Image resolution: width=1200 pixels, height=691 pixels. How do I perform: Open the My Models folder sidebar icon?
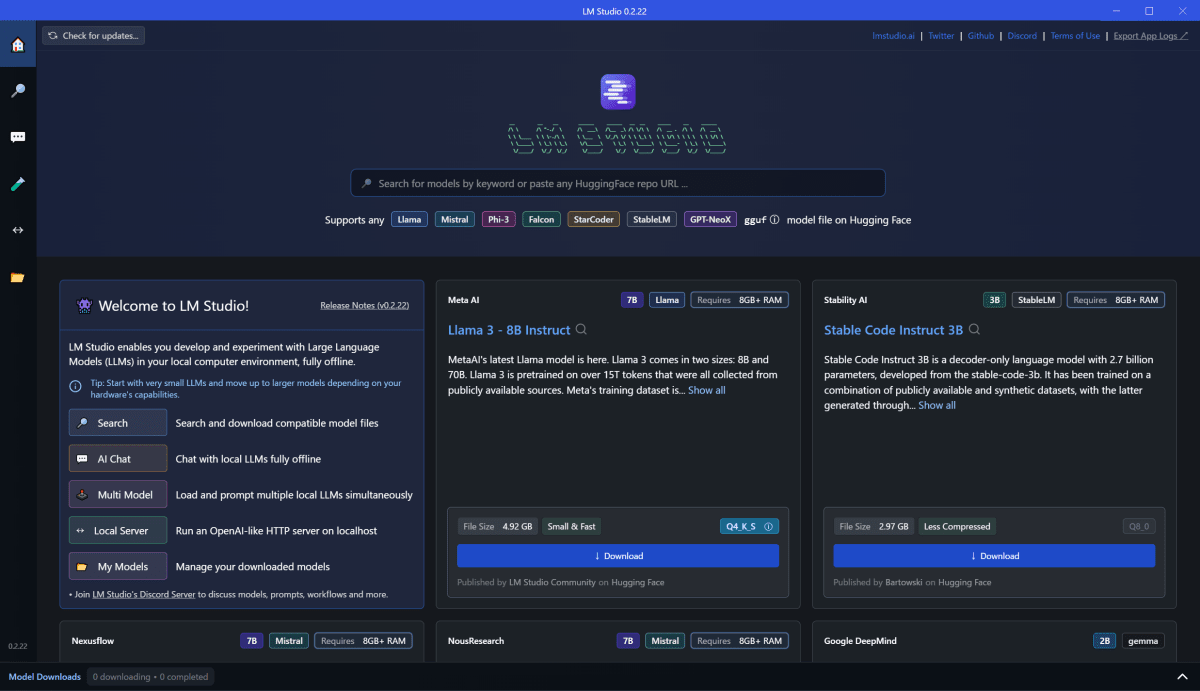tap(17, 277)
